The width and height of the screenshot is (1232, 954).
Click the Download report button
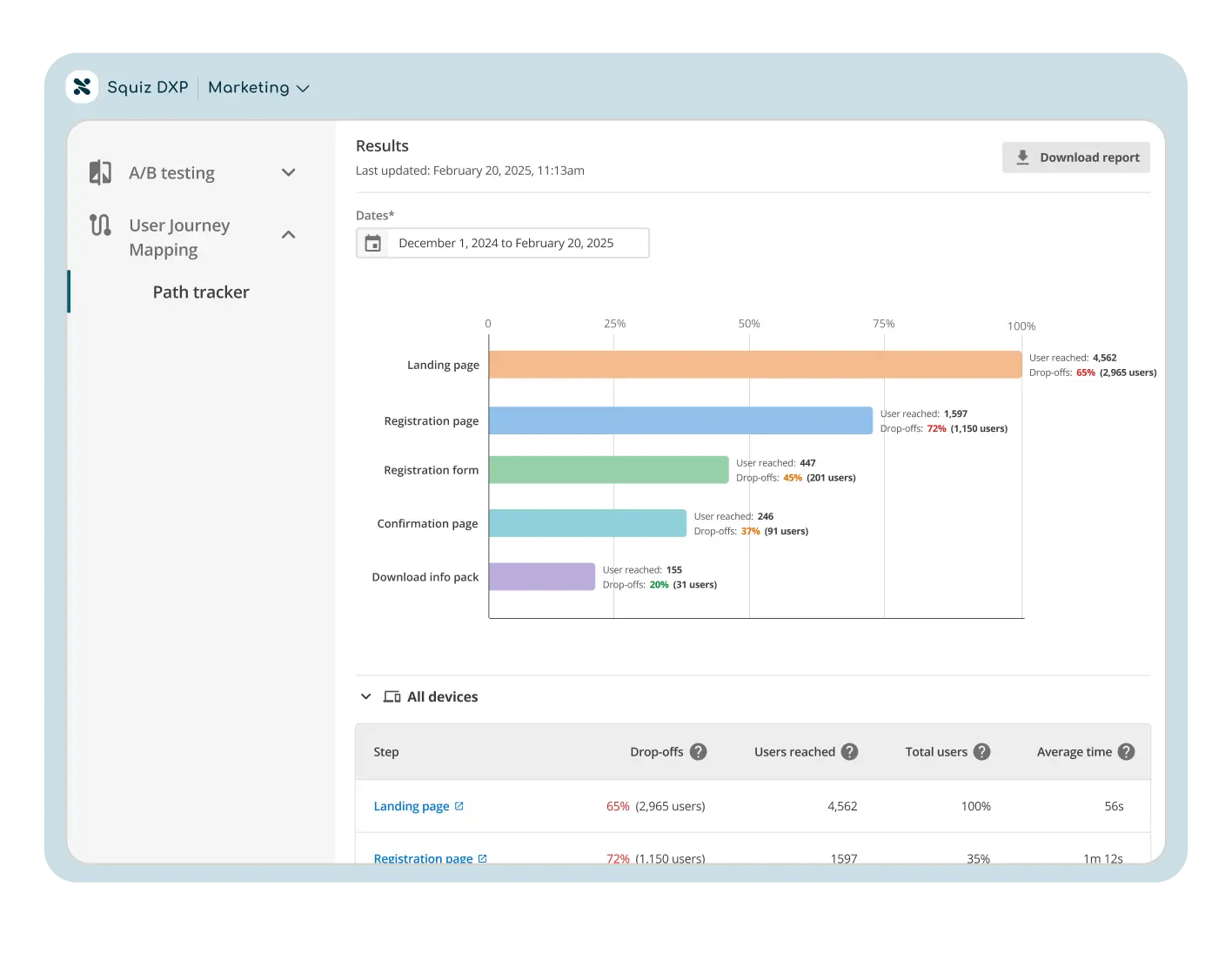(x=1076, y=158)
